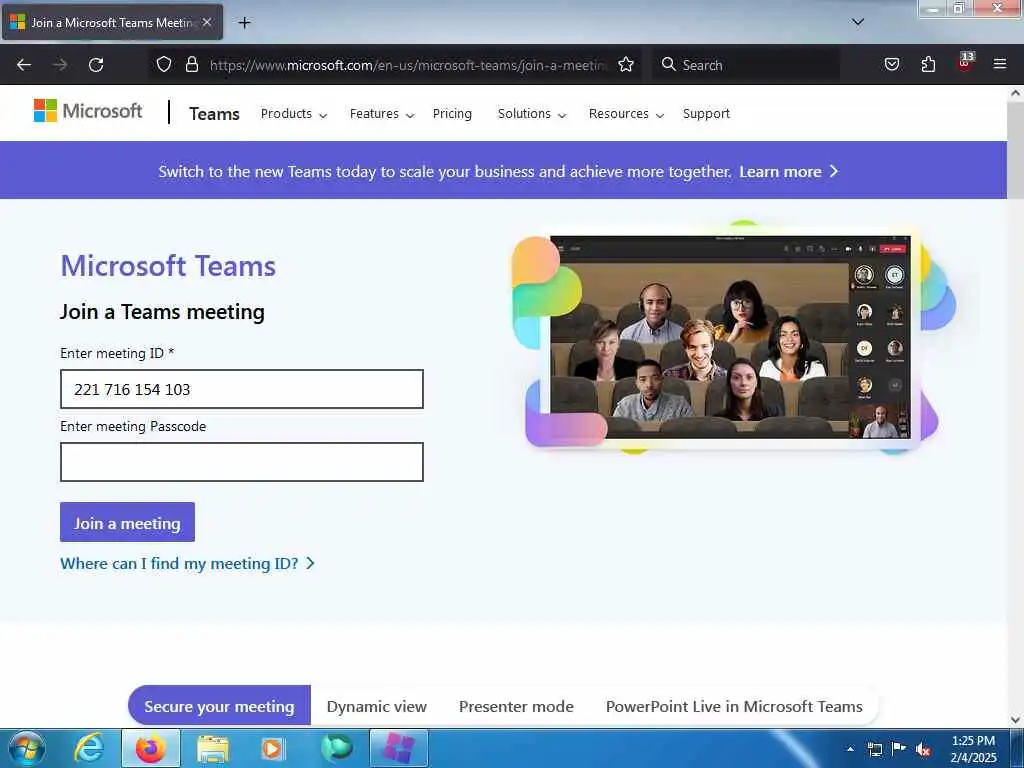Show hidden system tray icons
The image size is (1024, 768).
[x=850, y=749]
